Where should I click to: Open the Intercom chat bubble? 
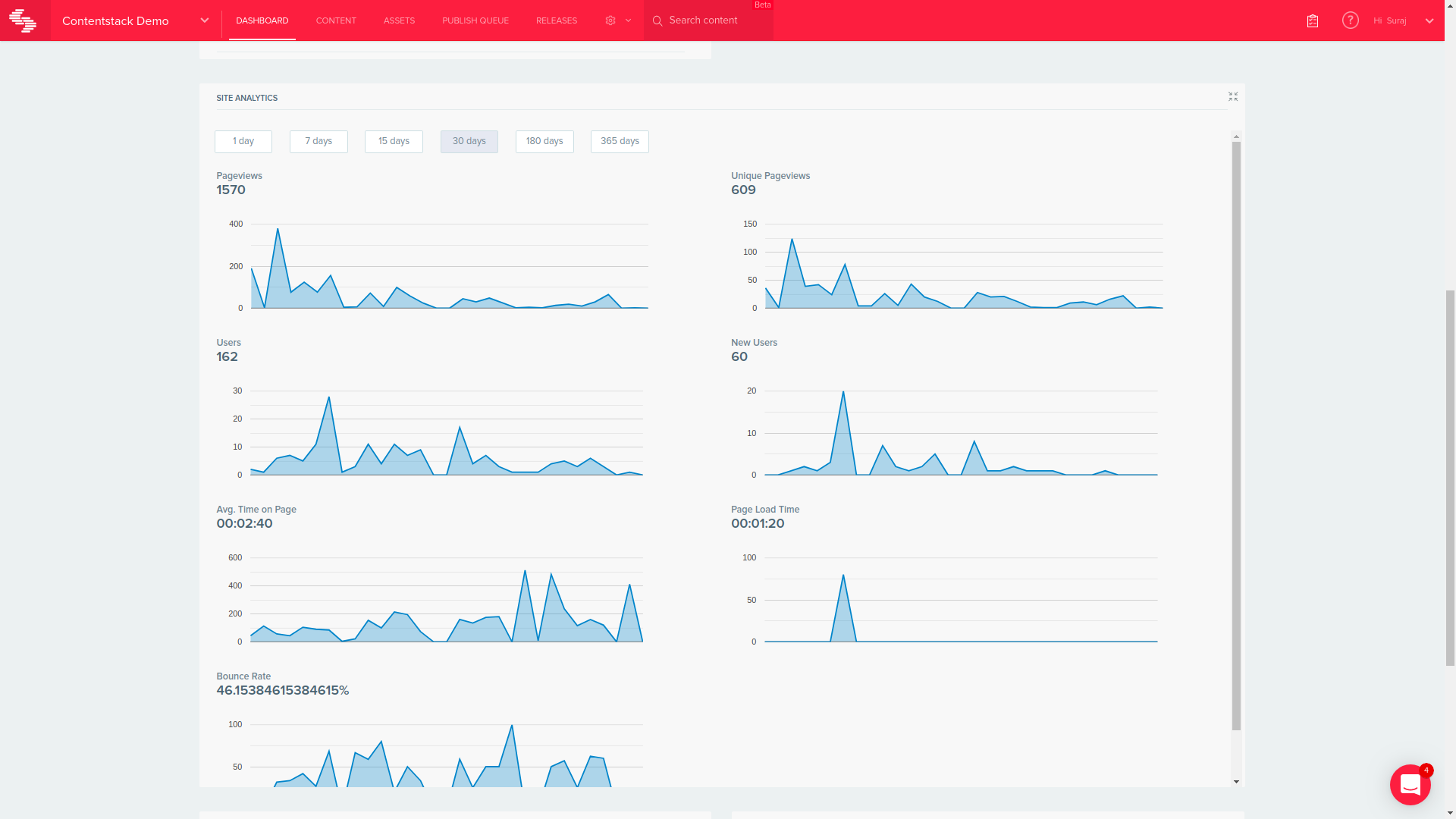(x=1410, y=784)
